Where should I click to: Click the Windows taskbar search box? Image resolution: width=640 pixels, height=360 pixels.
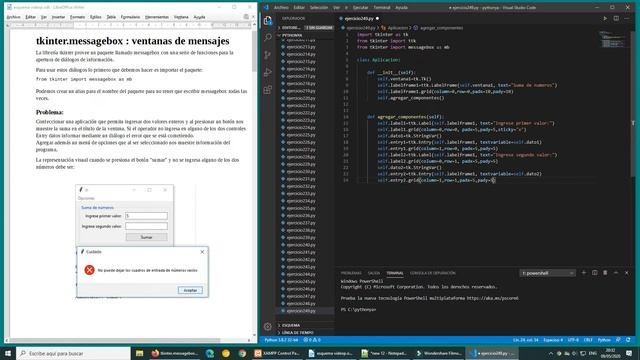coord(73,353)
